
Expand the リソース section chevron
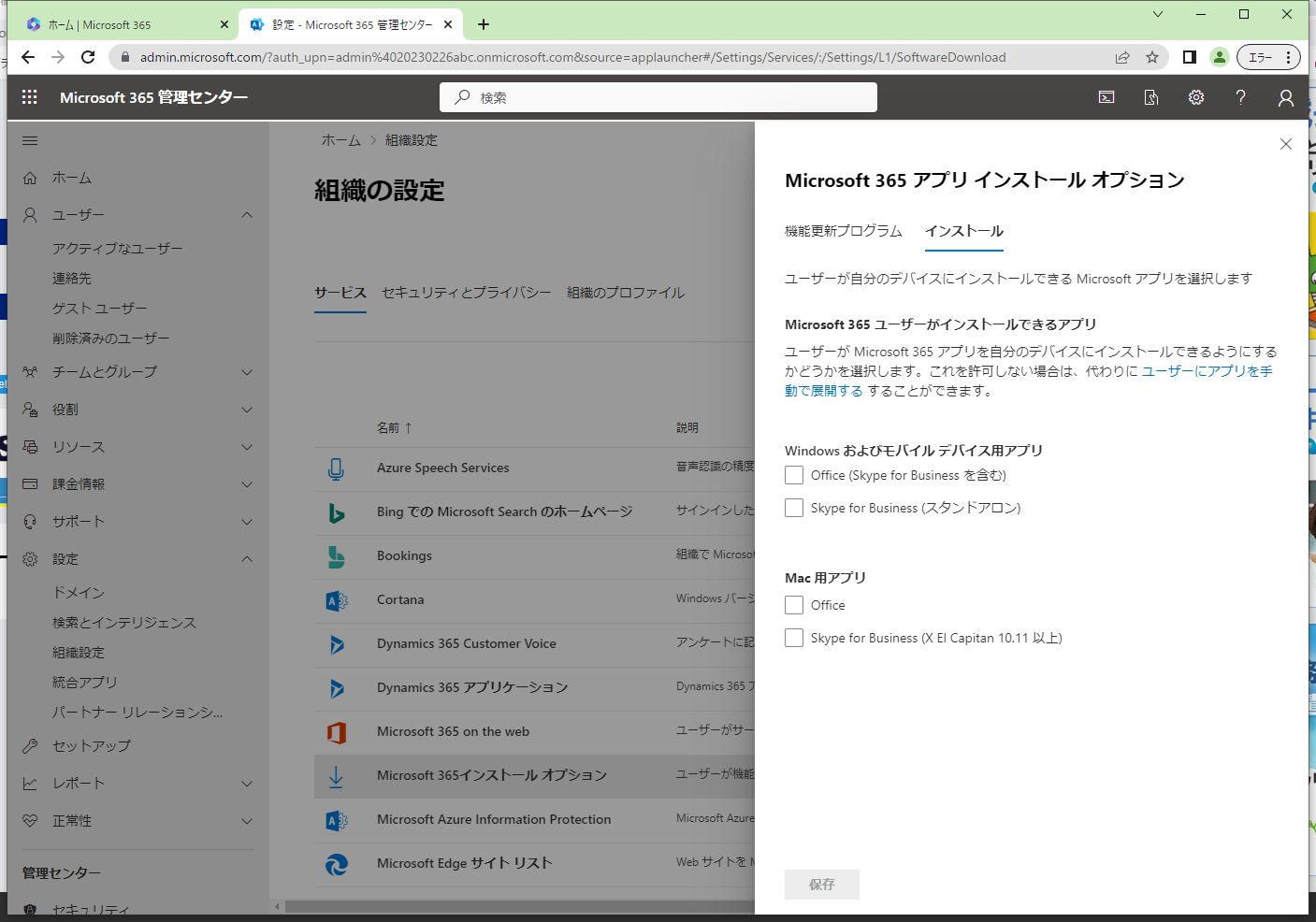coord(247,447)
